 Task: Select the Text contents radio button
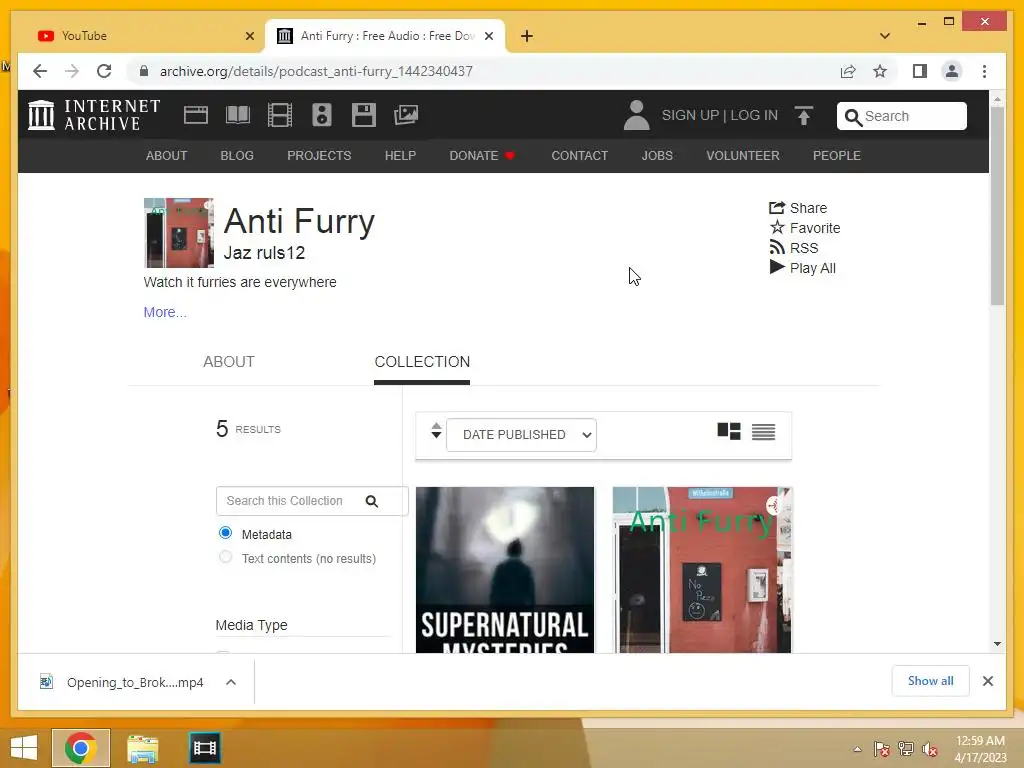[225, 557]
